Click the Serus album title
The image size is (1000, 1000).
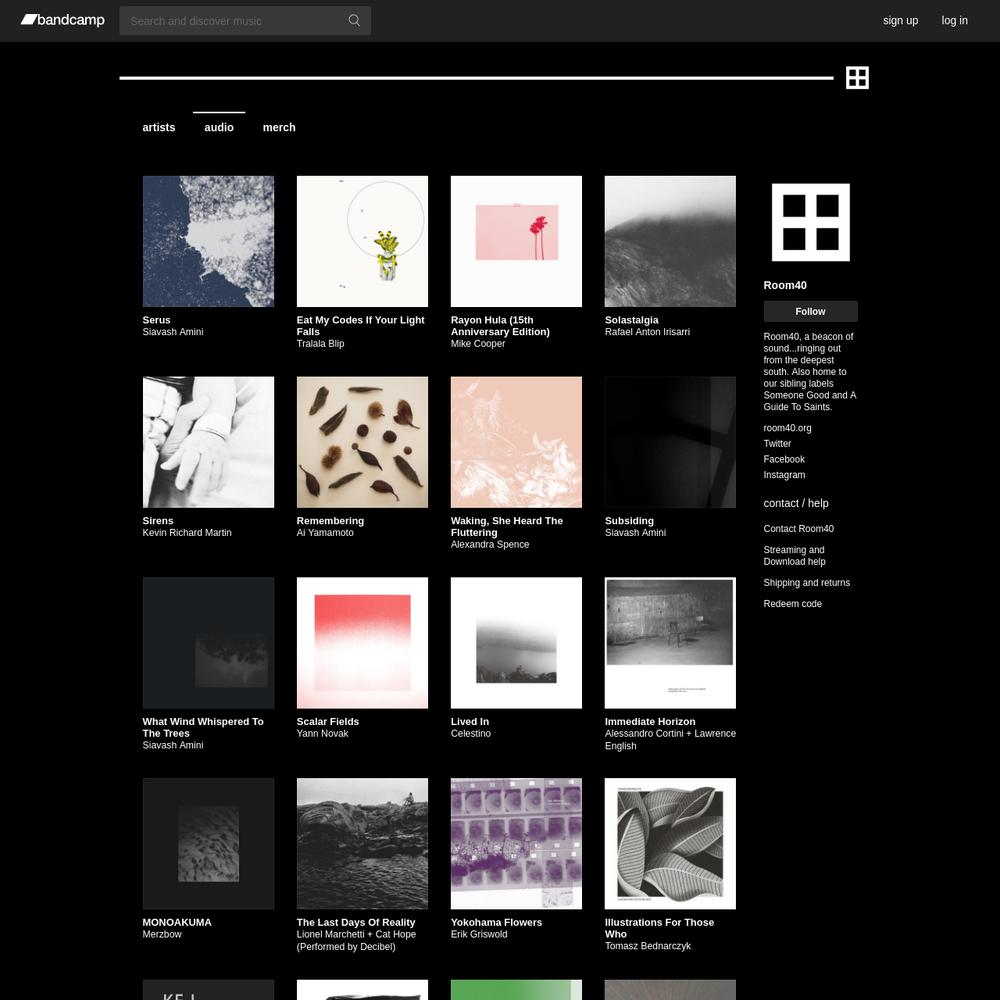(x=156, y=320)
